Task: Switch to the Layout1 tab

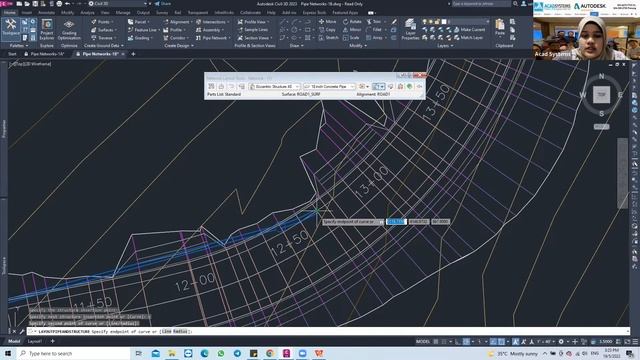Action: (x=34, y=341)
